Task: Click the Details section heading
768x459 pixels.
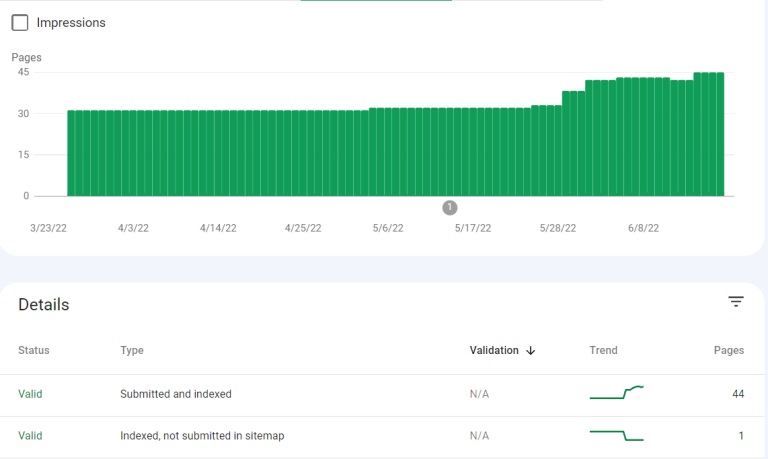Action: tap(44, 305)
